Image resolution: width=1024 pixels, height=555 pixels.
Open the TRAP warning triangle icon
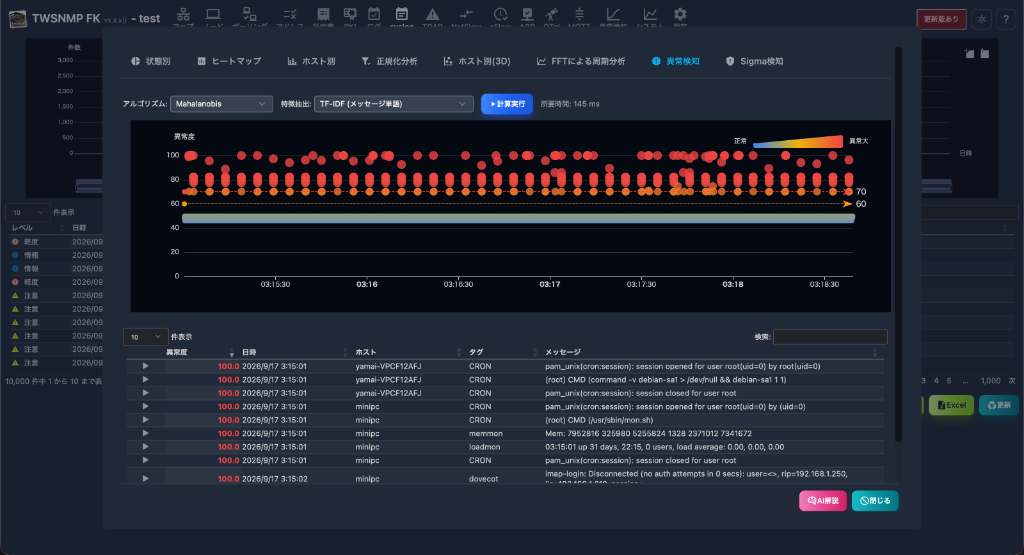(x=432, y=14)
